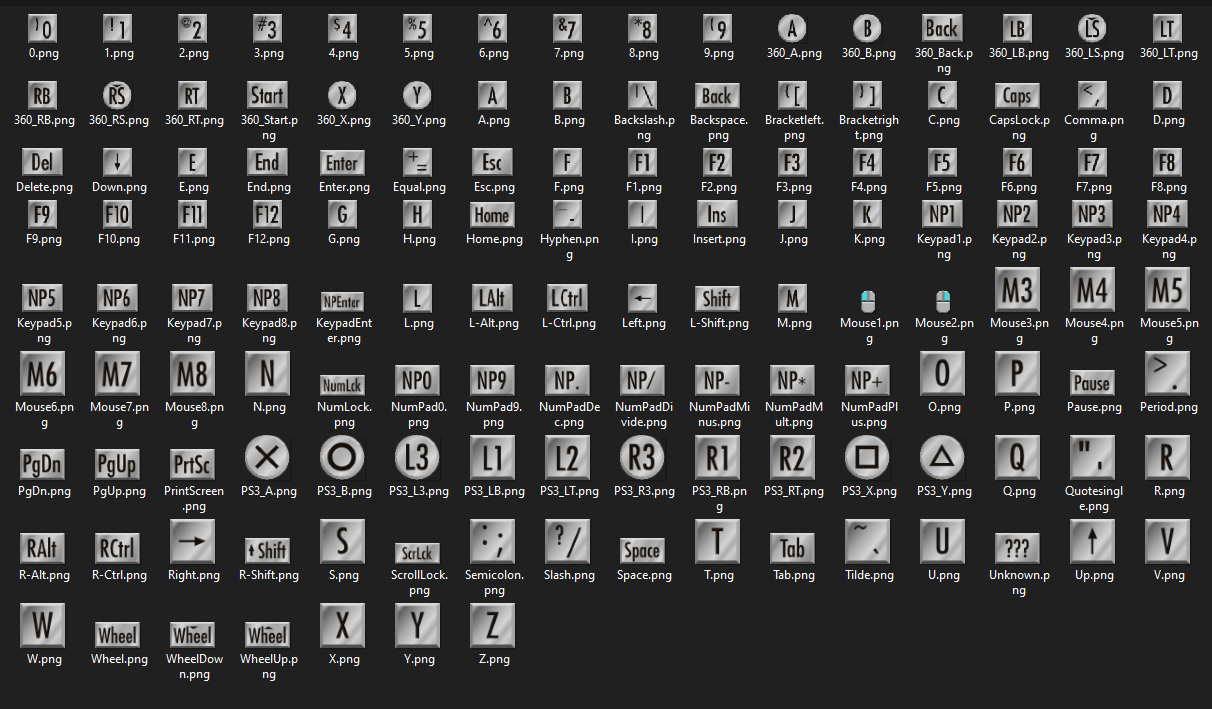Click the Home.png key icon
The height and width of the screenshot is (709, 1212).
click(492, 214)
